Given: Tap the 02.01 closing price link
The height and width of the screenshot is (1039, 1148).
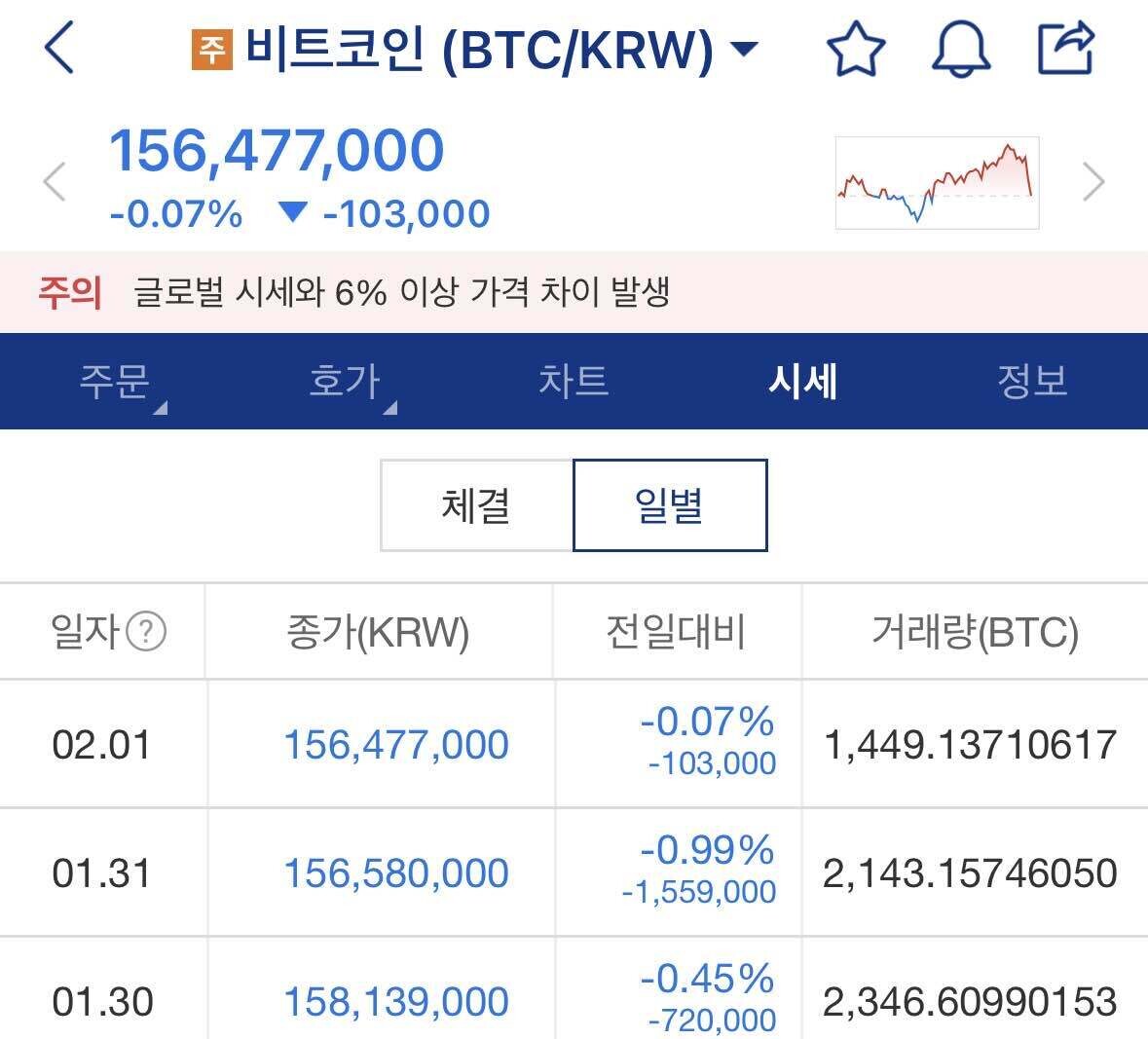Looking at the screenshot, I should coord(395,743).
